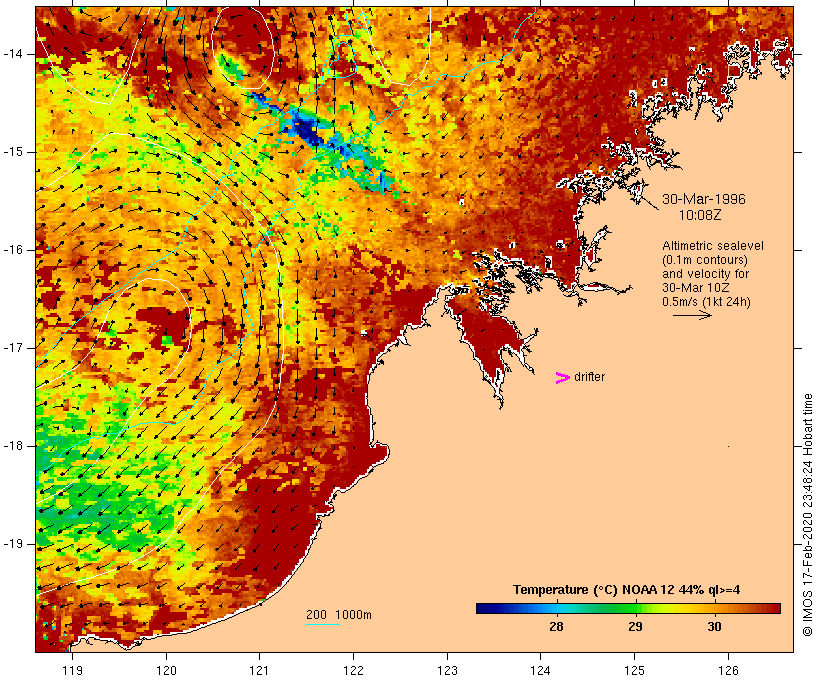Click the longitude label 119
Image resolution: width=820 pixels, height=680 pixels.
tap(72, 671)
